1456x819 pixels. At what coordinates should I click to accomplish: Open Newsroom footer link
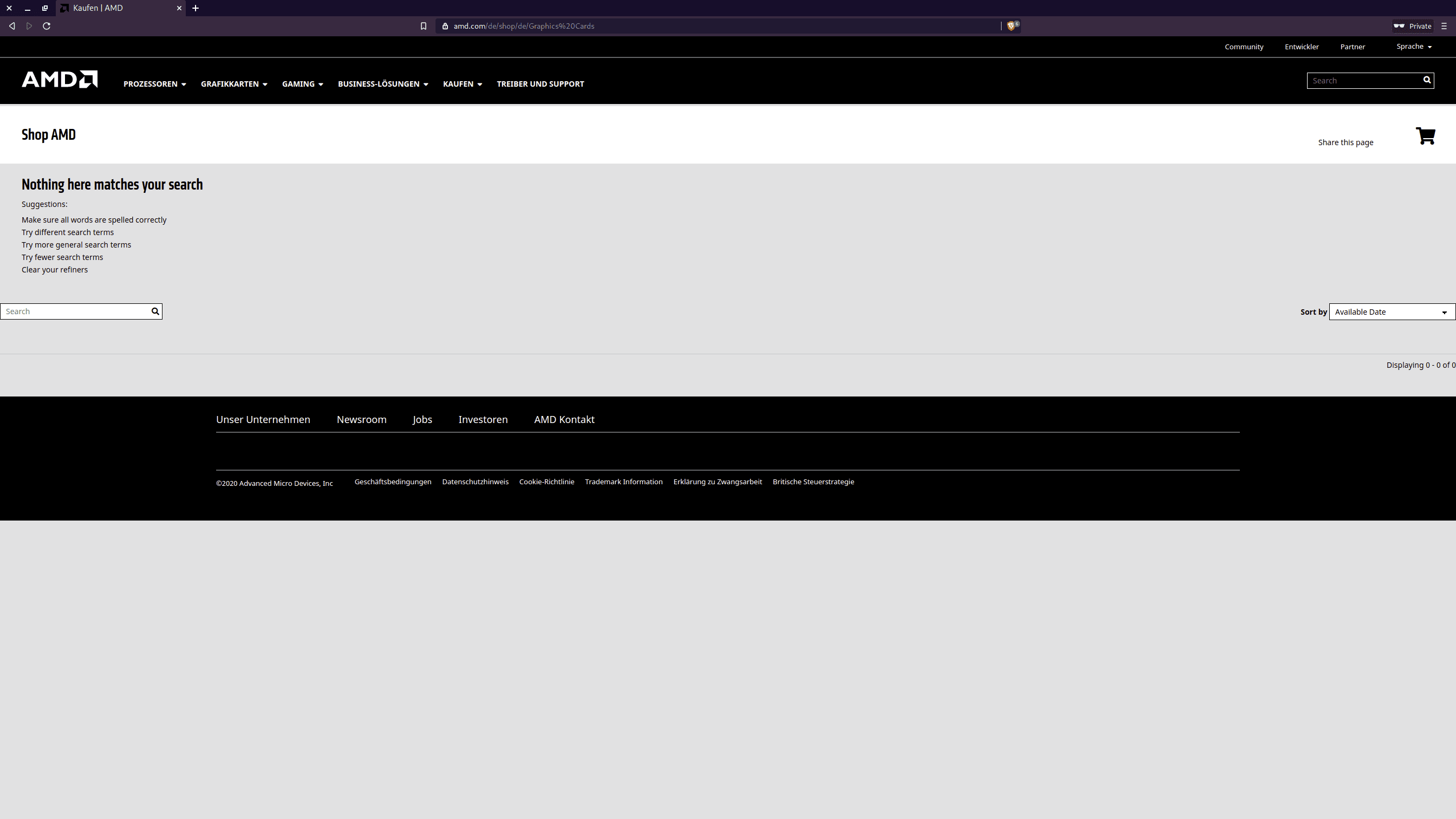tap(362, 419)
